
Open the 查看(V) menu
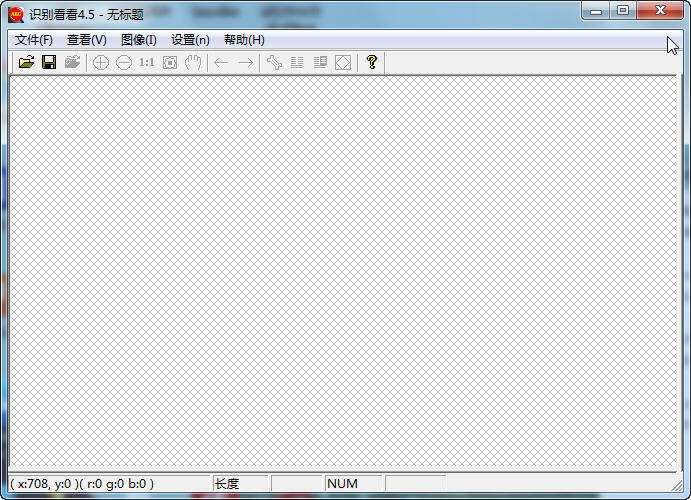(86, 40)
